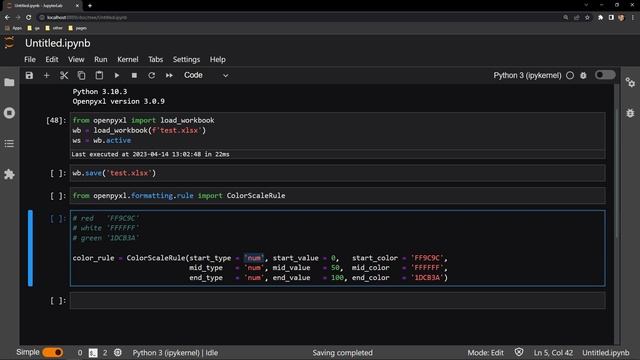Viewport: 640px width, 360px height.
Task: Restart the kernel
Action: [x=151, y=76]
